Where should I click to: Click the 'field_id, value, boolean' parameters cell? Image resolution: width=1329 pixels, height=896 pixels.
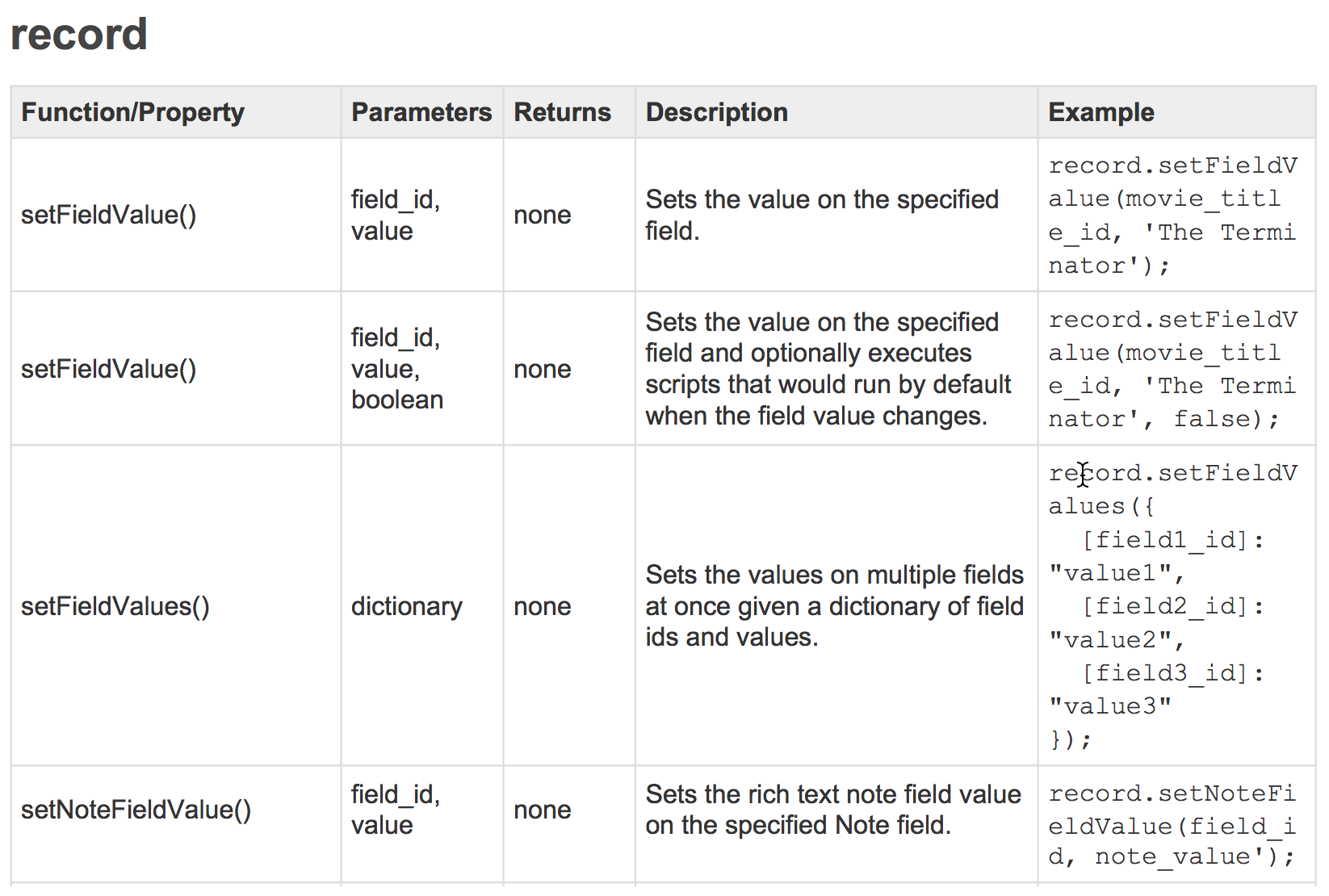(396, 369)
